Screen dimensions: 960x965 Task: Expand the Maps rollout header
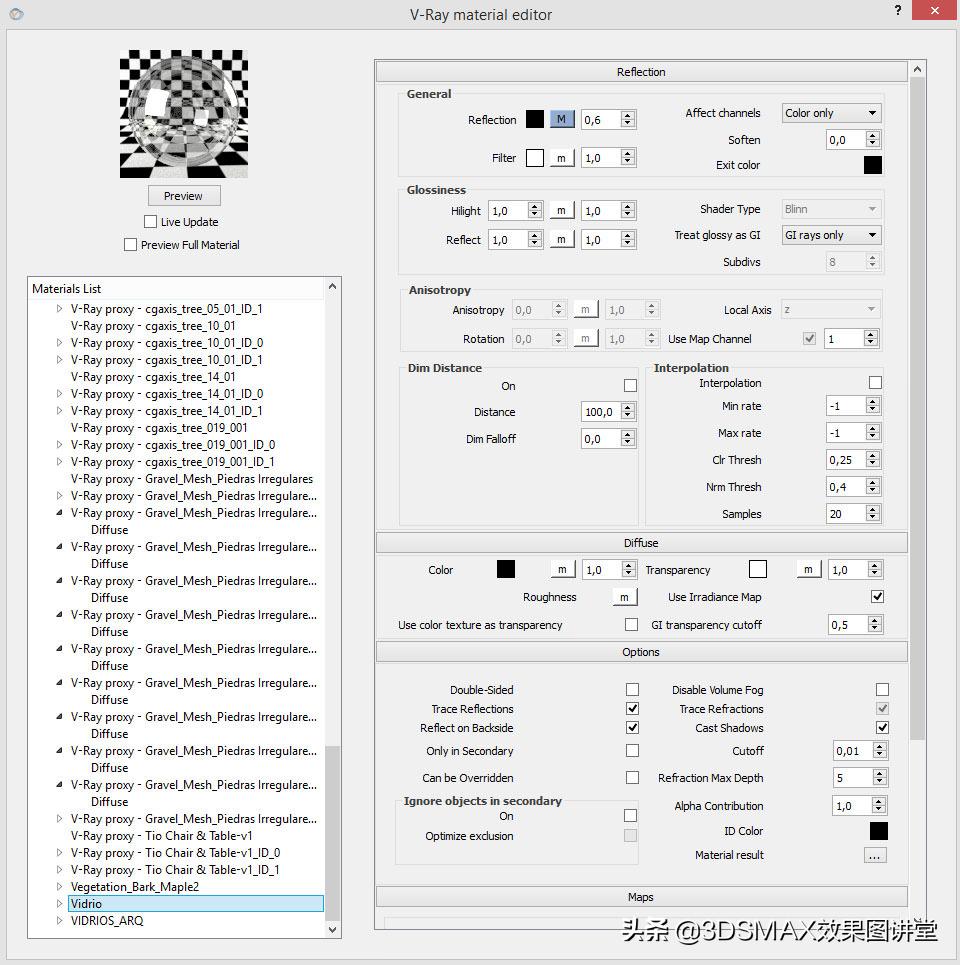click(641, 897)
